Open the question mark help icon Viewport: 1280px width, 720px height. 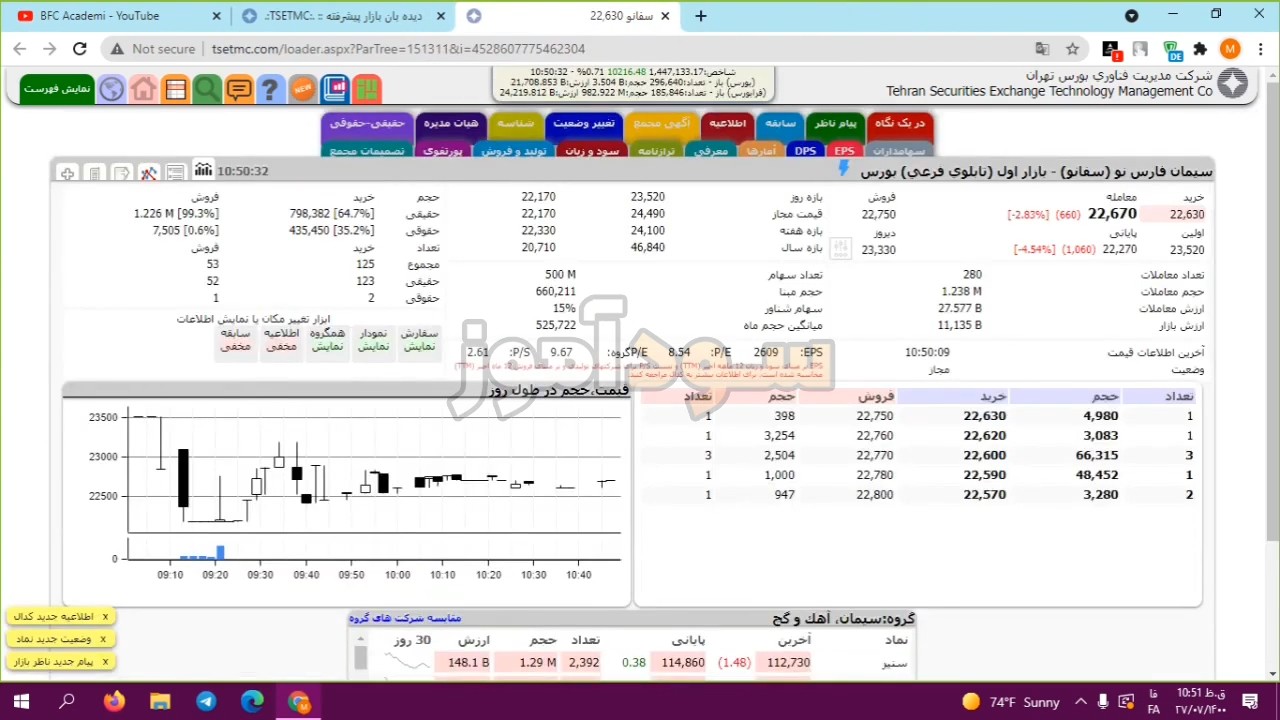coord(270,89)
